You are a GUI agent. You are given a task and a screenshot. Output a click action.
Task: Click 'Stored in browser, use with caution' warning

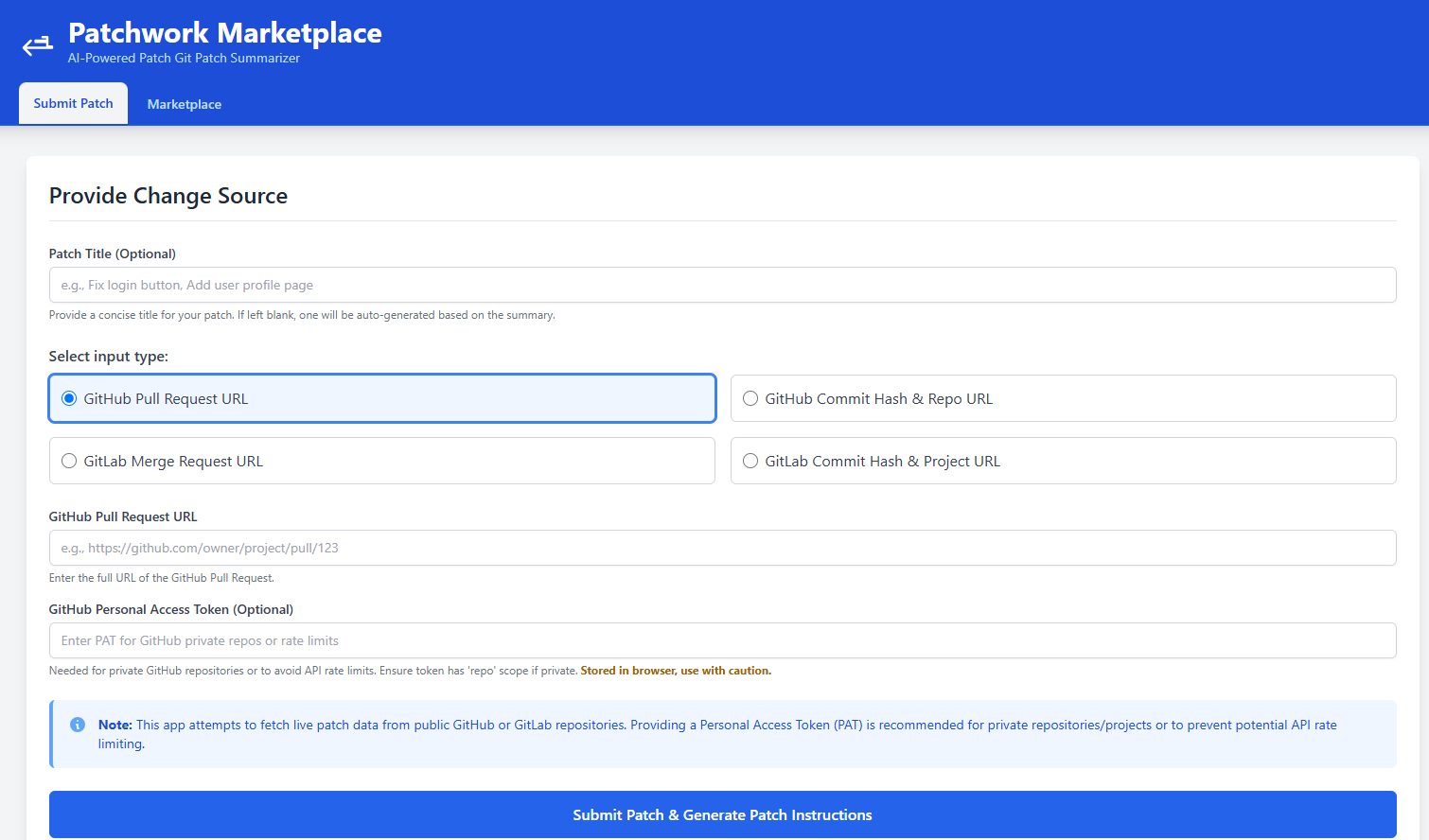coord(676,671)
